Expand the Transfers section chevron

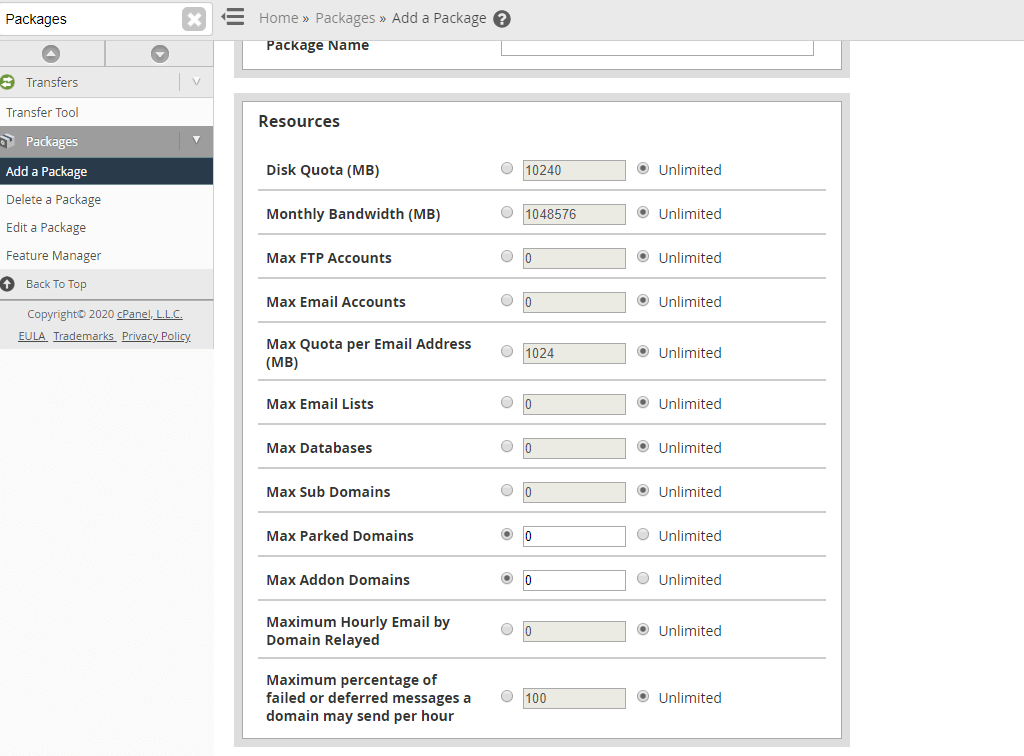coord(197,82)
